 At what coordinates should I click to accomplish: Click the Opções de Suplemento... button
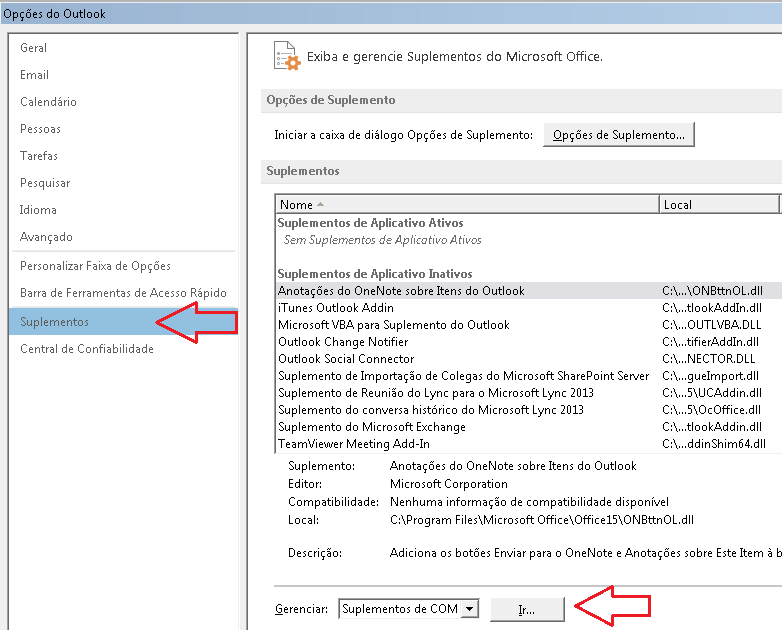(x=618, y=135)
